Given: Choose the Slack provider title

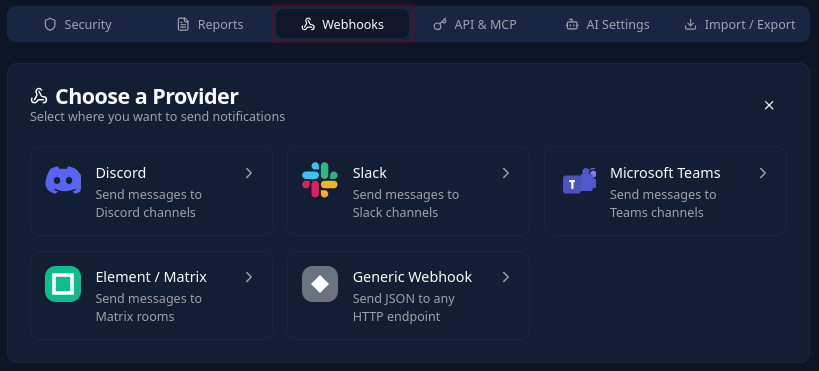Looking at the screenshot, I should (x=369, y=173).
